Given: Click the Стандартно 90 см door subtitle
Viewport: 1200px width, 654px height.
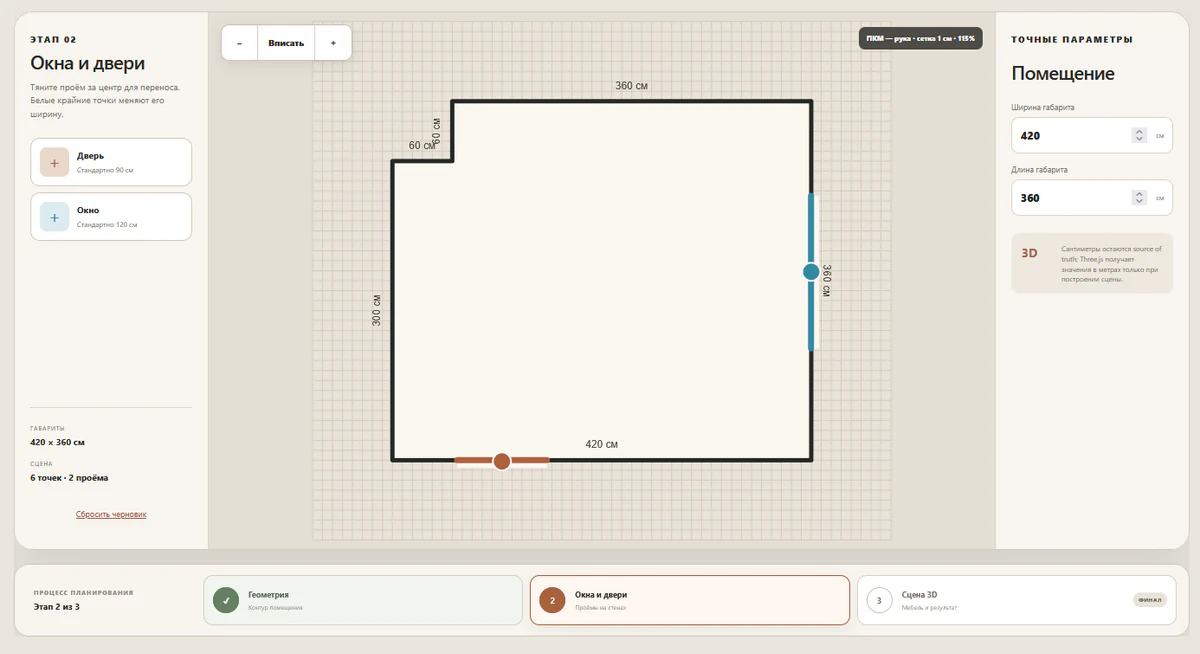Looking at the screenshot, I should pyautogui.click(x=105, y=170).
